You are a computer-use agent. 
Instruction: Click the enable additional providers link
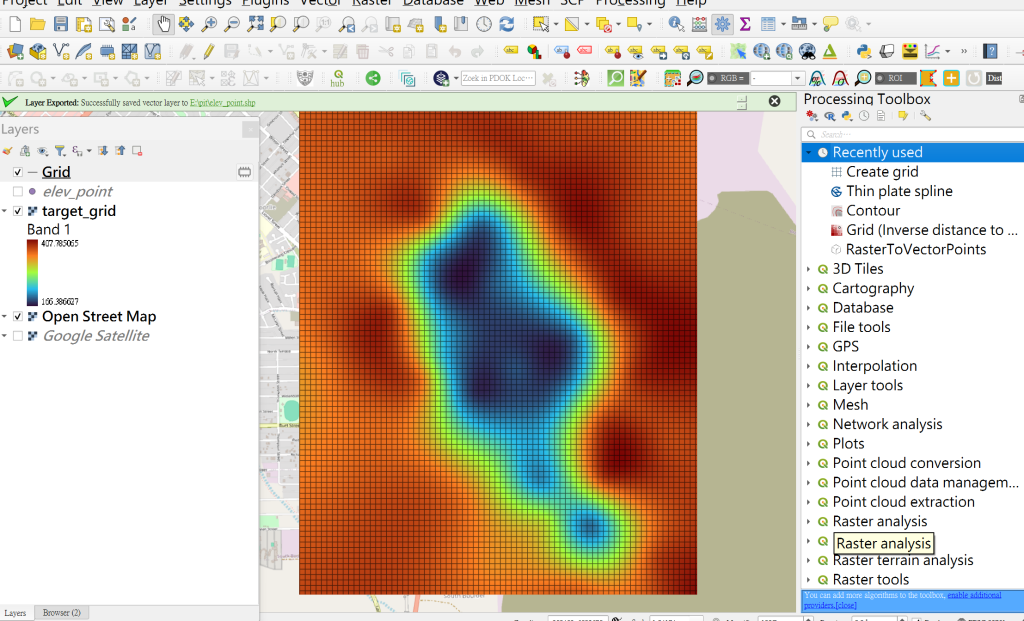974,595
